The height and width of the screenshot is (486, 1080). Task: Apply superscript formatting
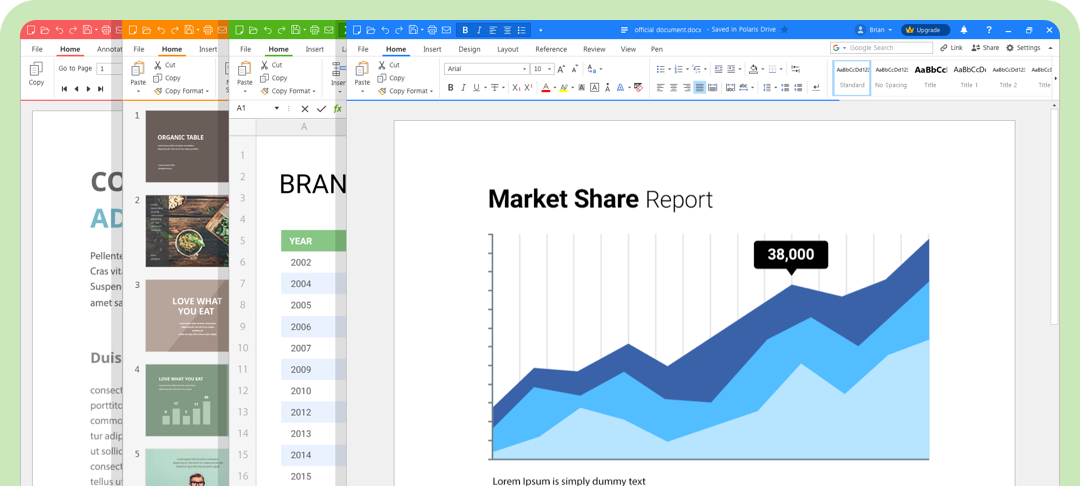pyautogui.click(x=528, y=87)
